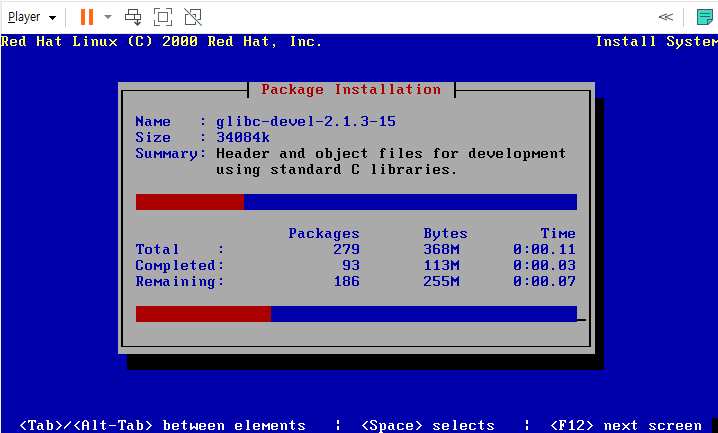Expand the power options dropdown arrow
Image resolution: width=718 pixels, height=433 pixels.
click(x=108, y=17)
